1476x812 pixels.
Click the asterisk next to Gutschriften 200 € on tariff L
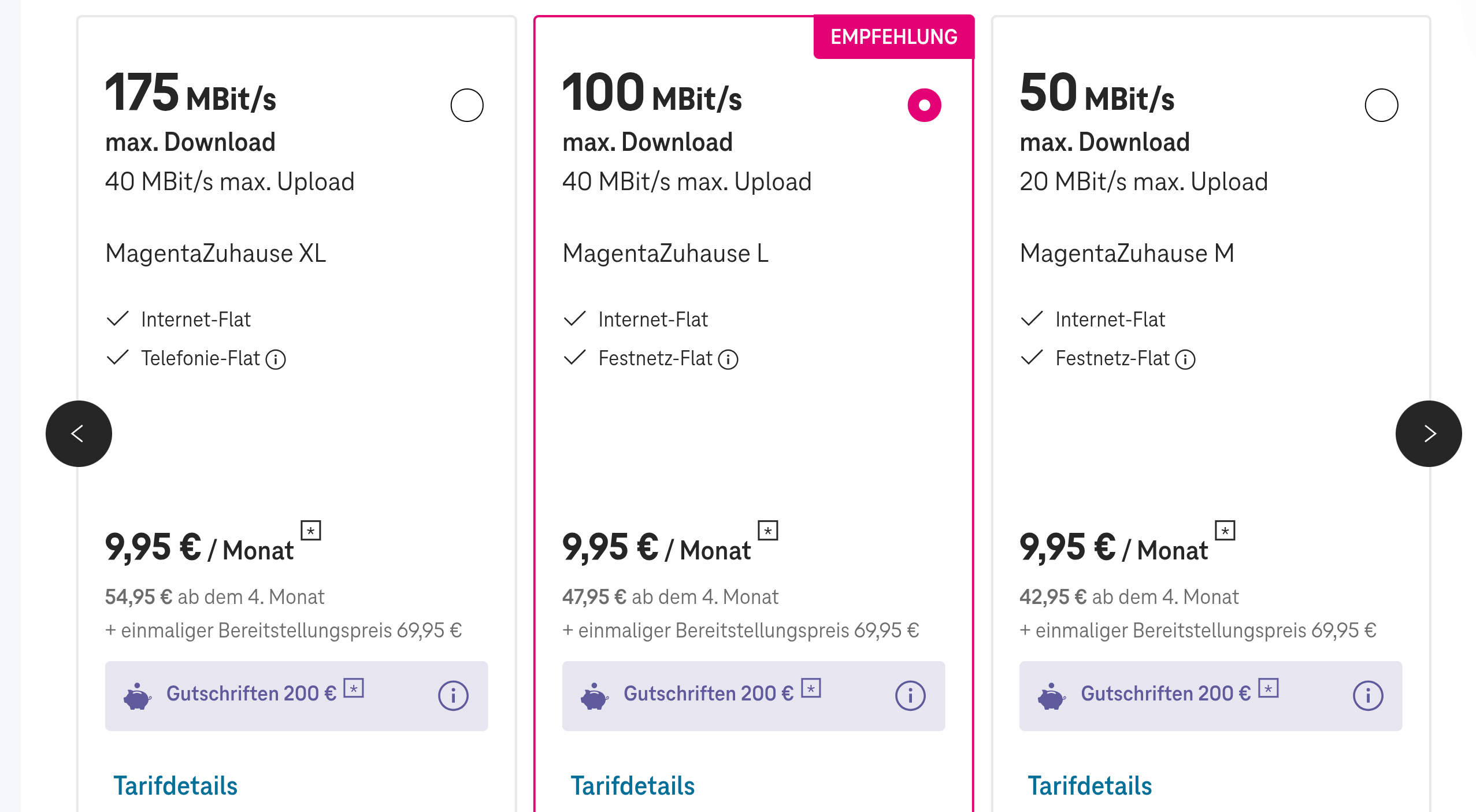coord(811,688)
